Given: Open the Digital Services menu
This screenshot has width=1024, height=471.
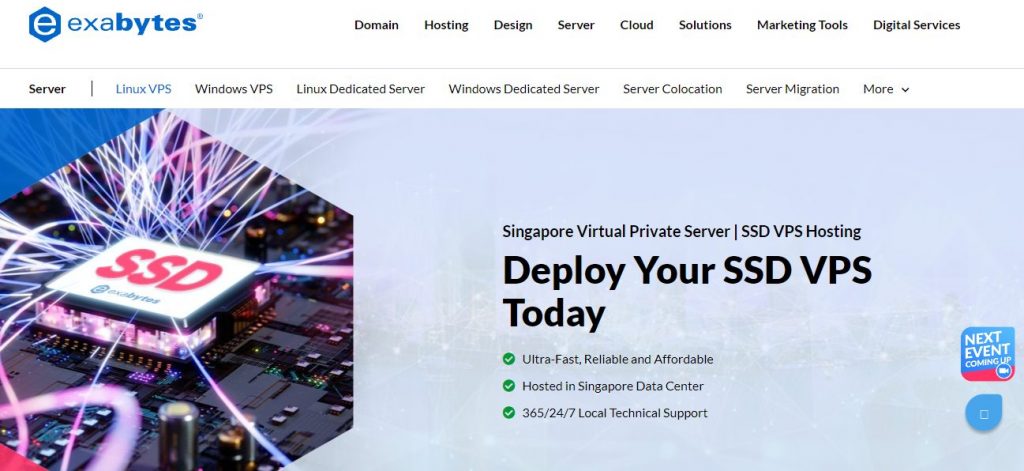Looking at the screenshot, I should tap(916, 25).
